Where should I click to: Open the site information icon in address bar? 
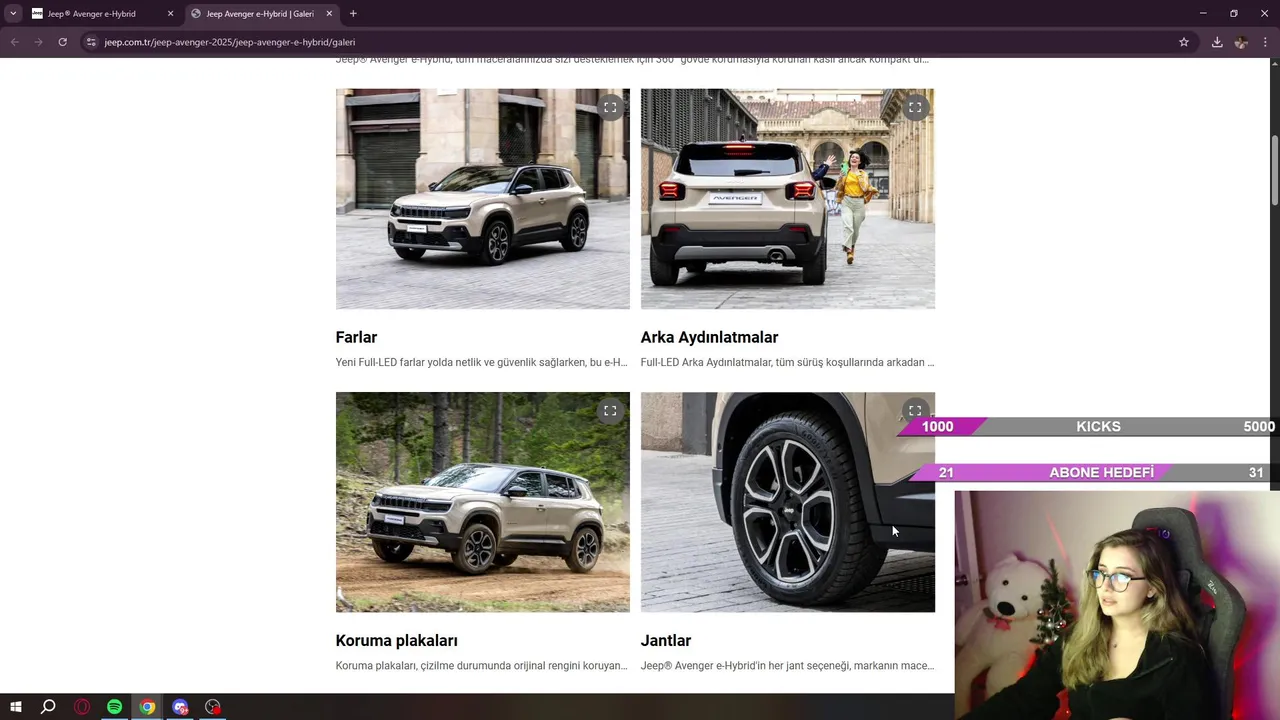coord(91,42)
